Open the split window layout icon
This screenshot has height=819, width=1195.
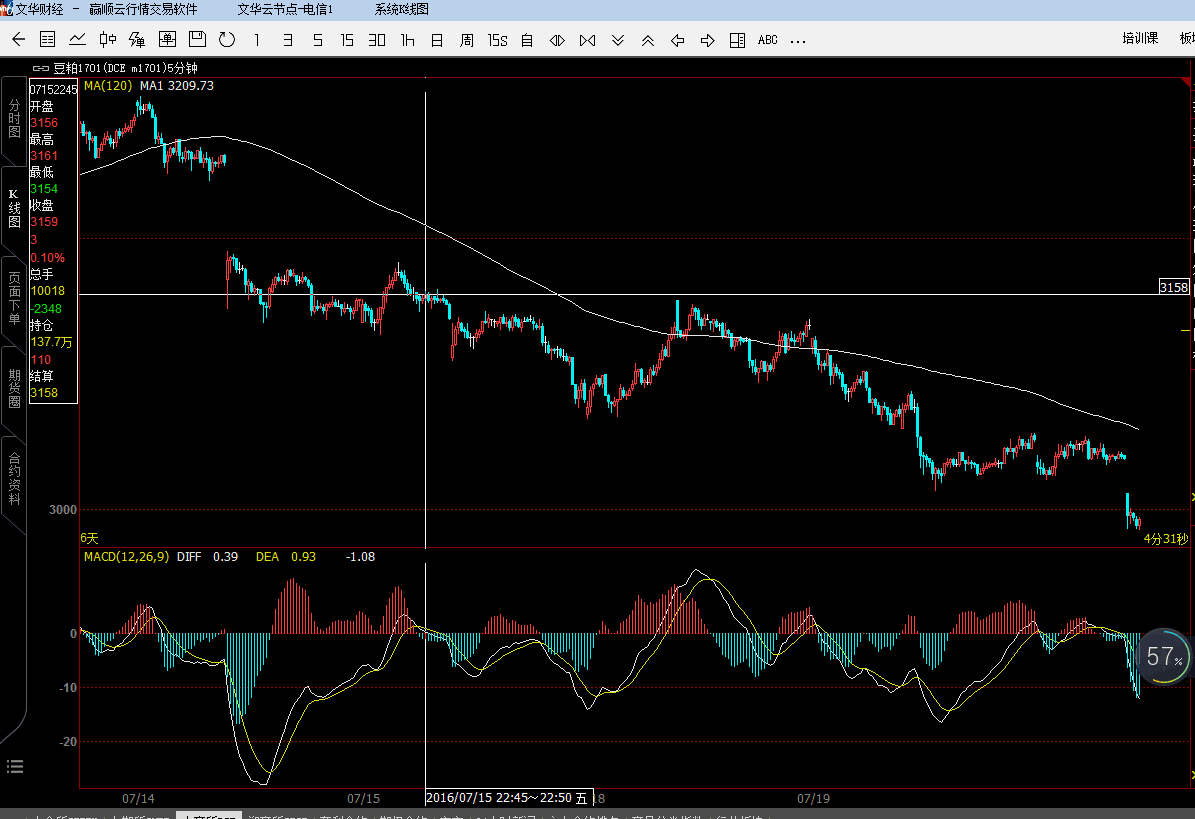(737, 40)
